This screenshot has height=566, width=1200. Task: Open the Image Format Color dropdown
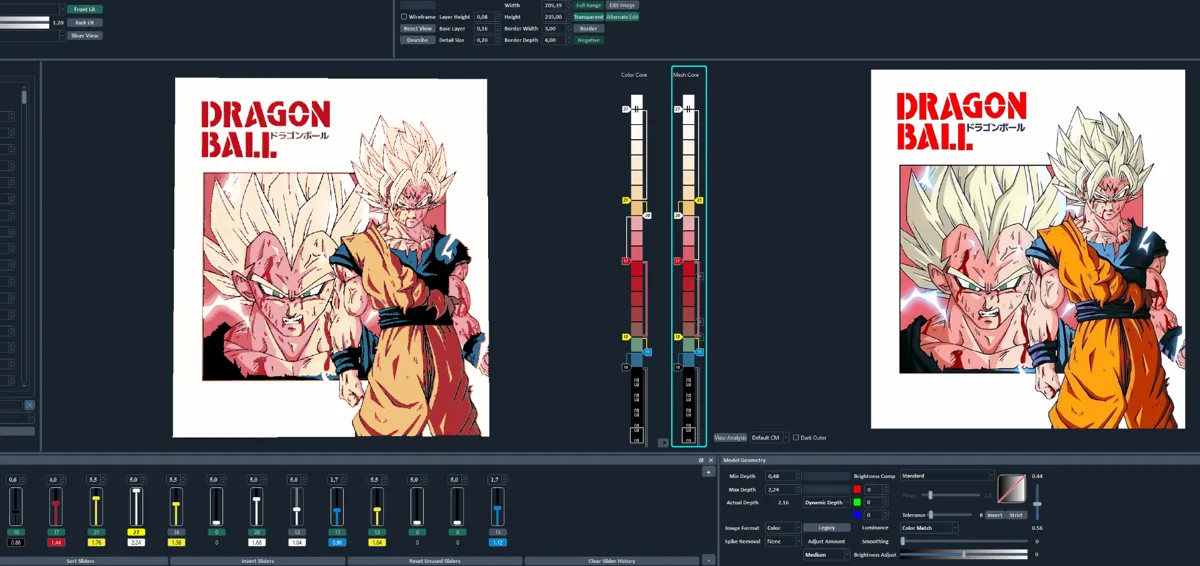pyautogui.click(x=783, y=527)
